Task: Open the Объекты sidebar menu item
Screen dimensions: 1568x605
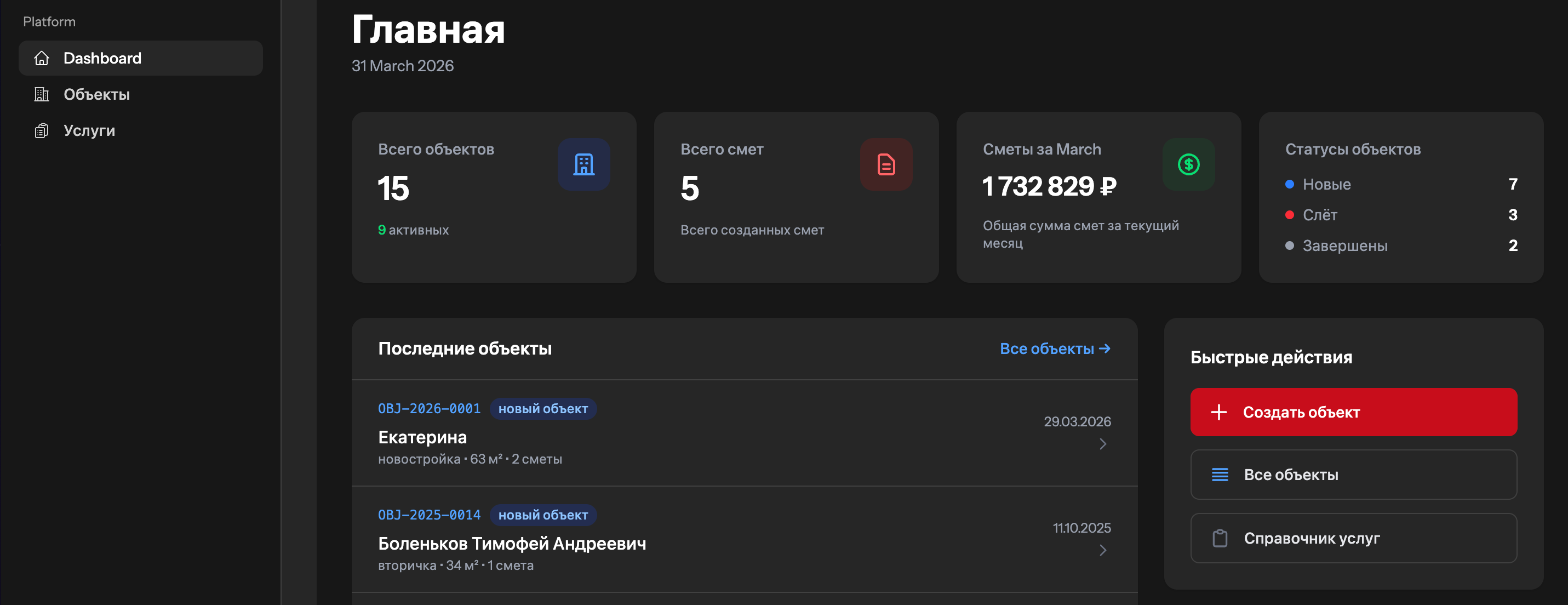Action: click(96, 94)
